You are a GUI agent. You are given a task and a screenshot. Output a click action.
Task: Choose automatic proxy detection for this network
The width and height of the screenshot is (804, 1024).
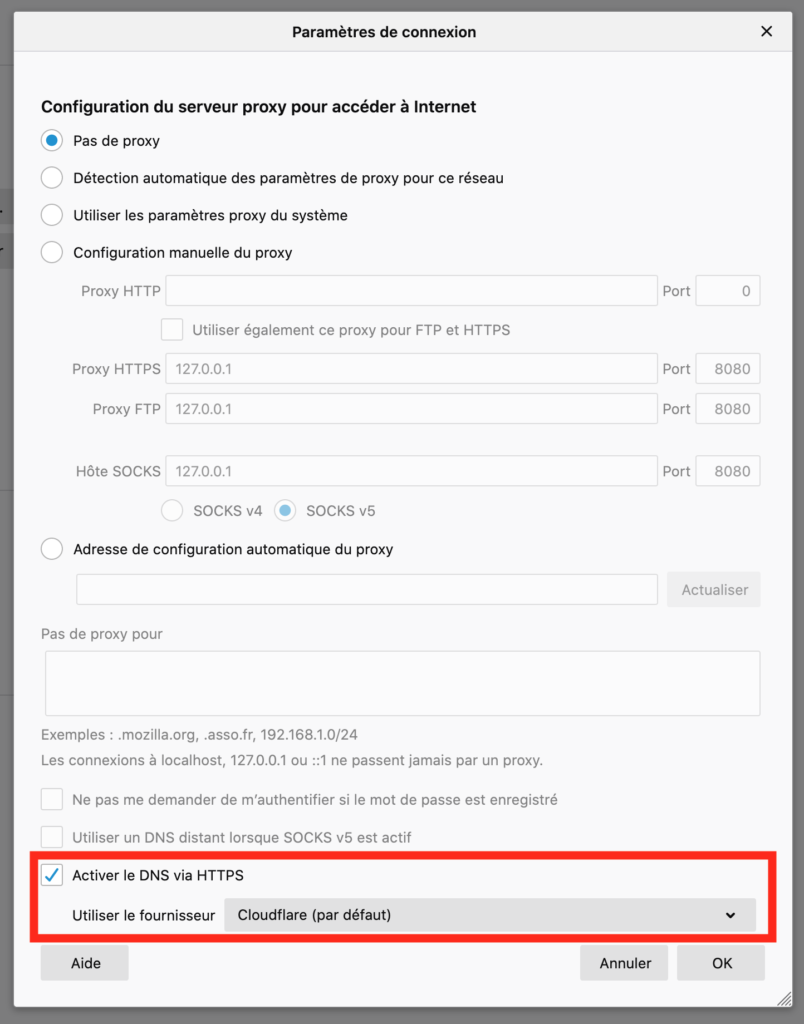click(x=52, y=178)
